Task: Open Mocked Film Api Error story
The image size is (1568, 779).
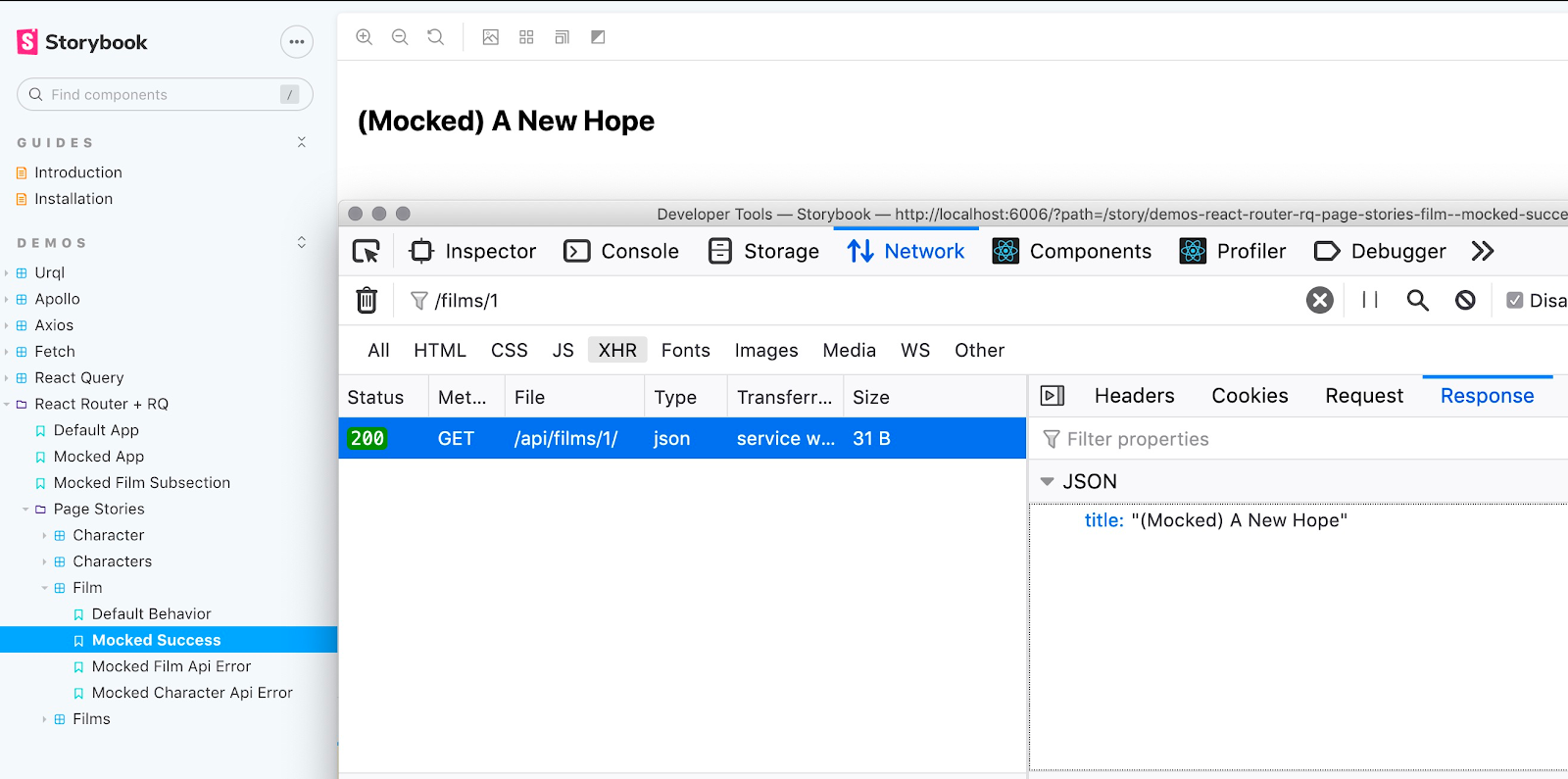Action: tap(171, 666)
